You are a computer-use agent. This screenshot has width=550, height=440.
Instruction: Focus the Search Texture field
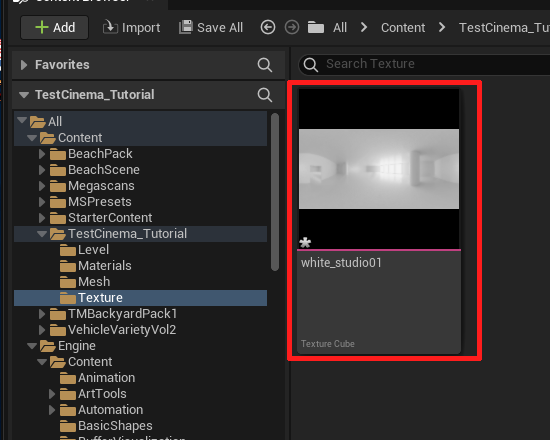pos(424,64)
